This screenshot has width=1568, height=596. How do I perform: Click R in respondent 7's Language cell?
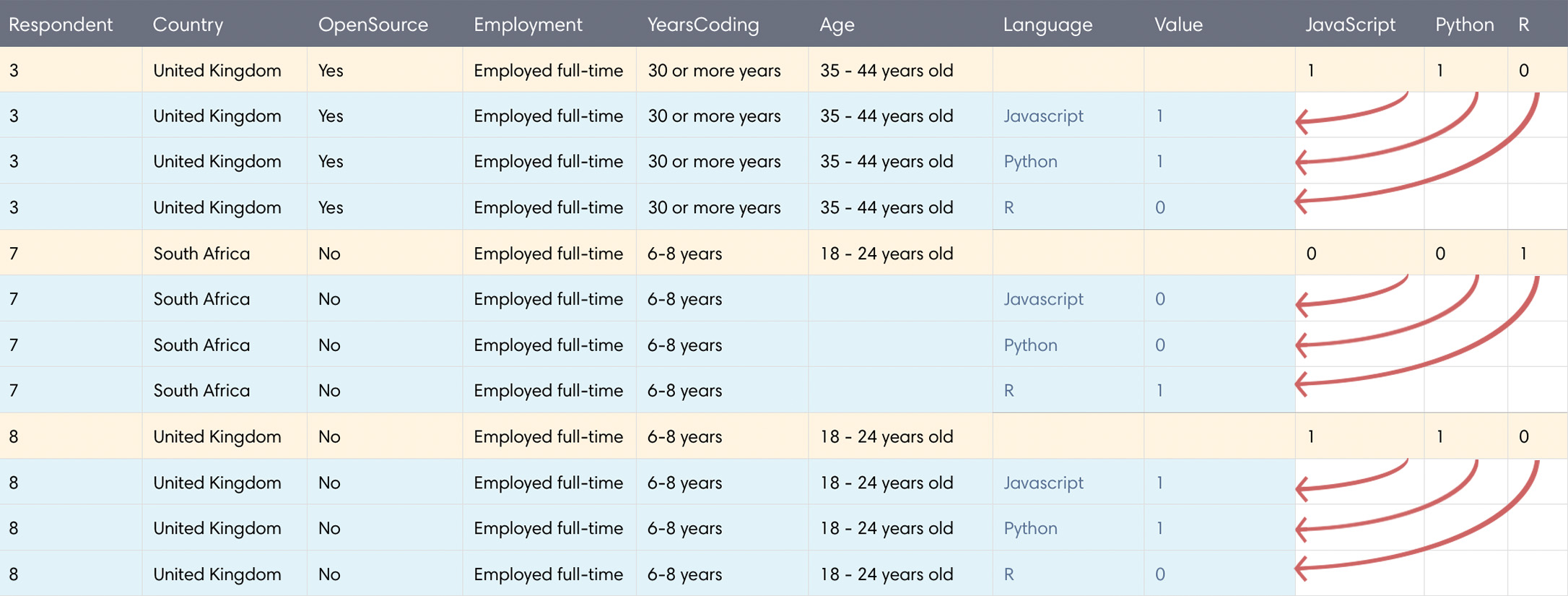coord(1009,391)
